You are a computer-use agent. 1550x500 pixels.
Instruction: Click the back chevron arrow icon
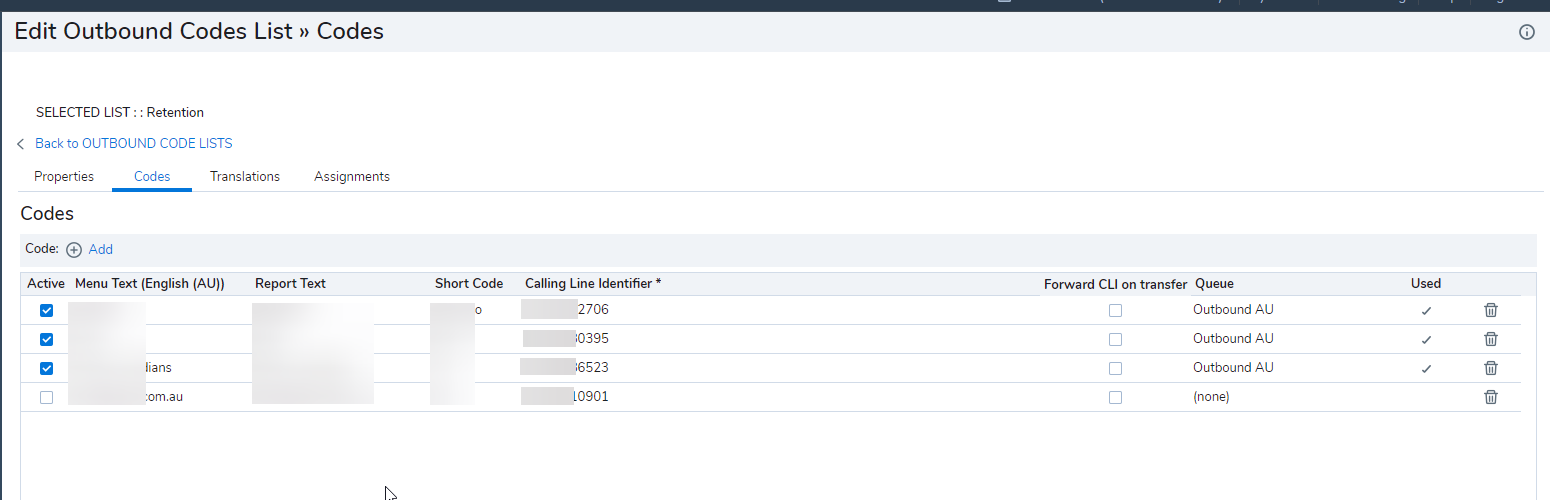pyautogui.click(x=21, y=144)
